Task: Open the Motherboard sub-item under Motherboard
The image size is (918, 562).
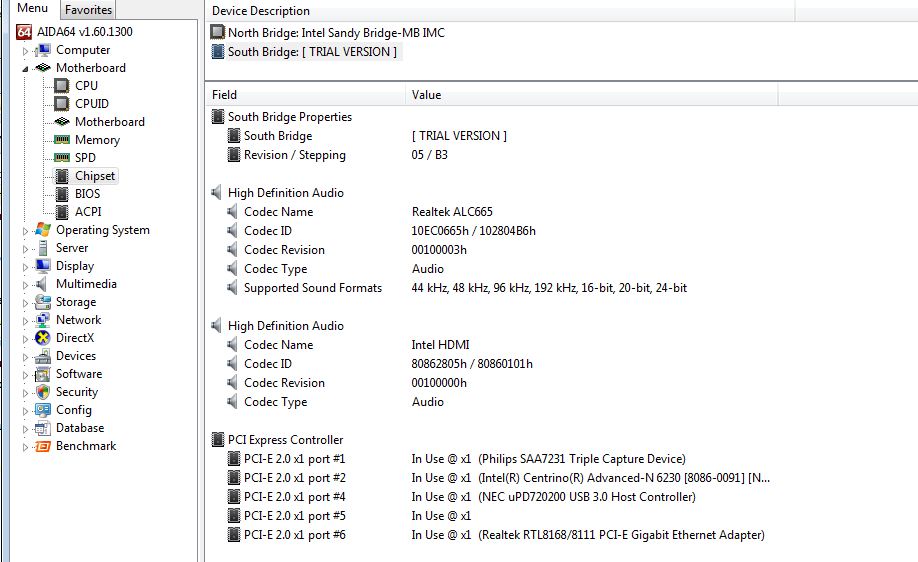Action: click(x=109, y=122)
